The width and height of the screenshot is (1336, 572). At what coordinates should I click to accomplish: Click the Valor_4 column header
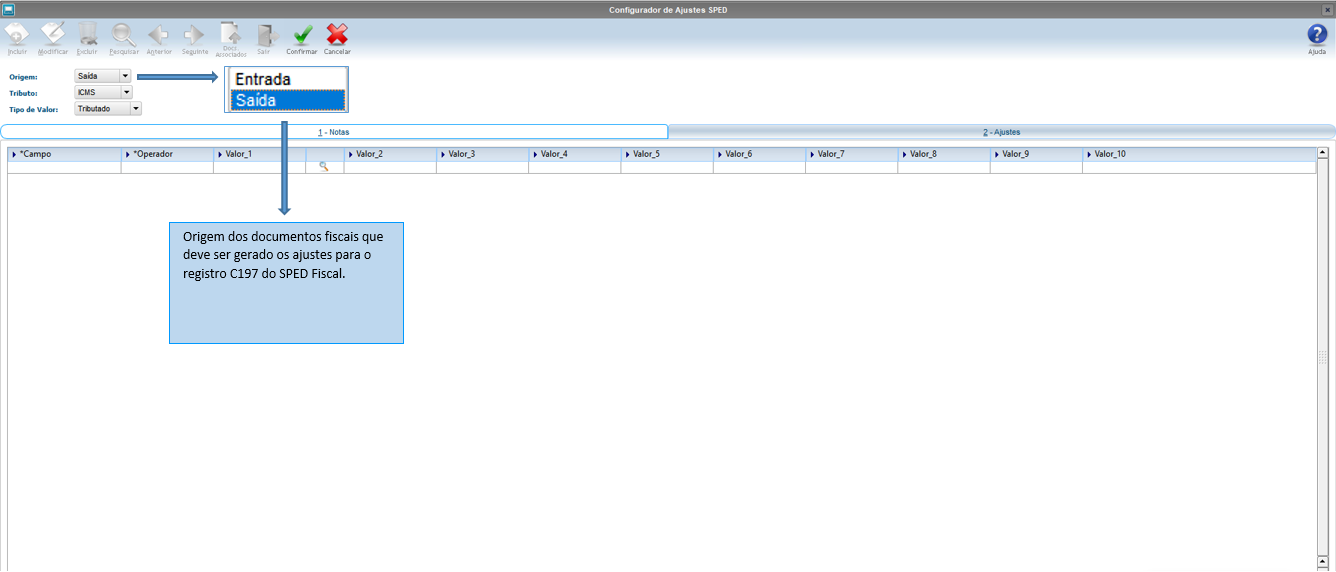pyautogui.click(x=575, y=154)
